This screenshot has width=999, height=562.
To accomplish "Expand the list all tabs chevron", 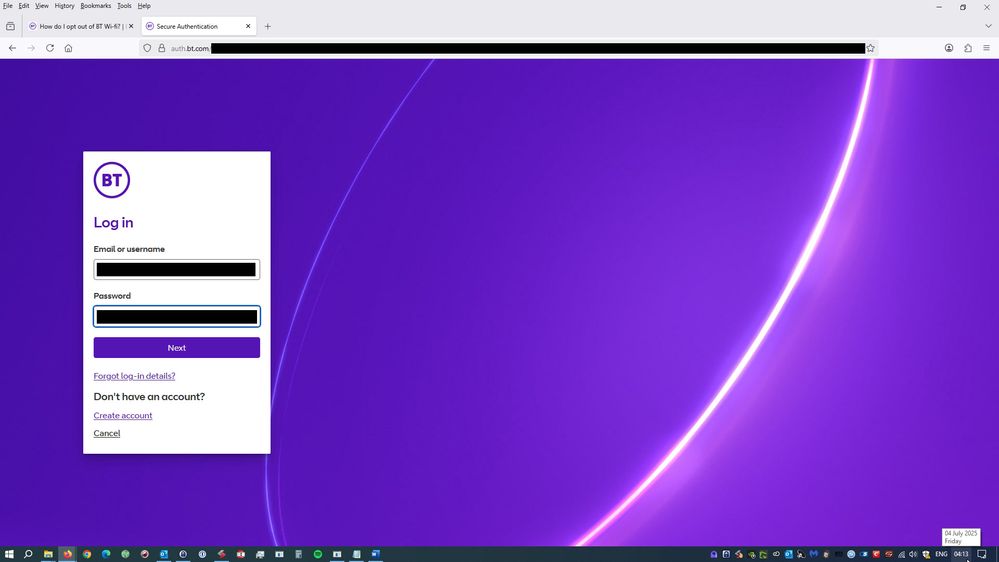I will coord(987,26).
